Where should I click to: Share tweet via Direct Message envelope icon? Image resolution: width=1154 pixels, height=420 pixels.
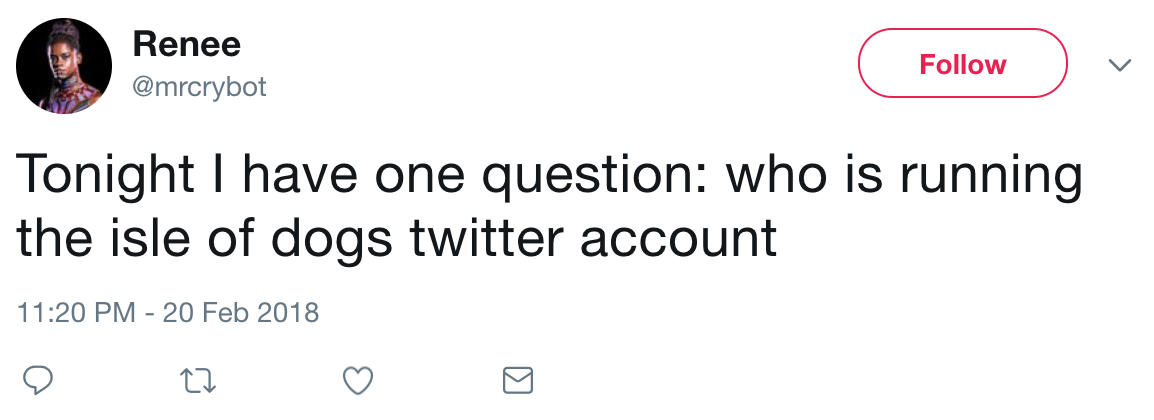pos(517,381)
